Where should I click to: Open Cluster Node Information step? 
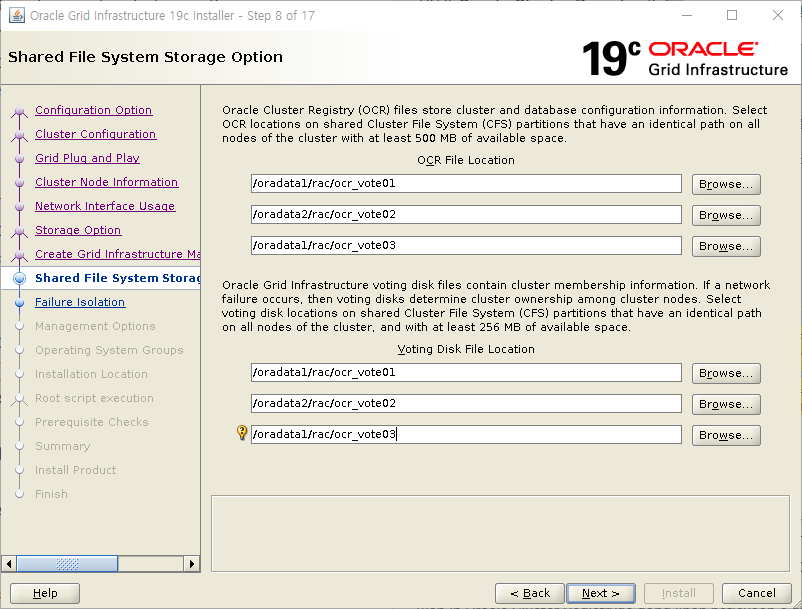point(106,182)
